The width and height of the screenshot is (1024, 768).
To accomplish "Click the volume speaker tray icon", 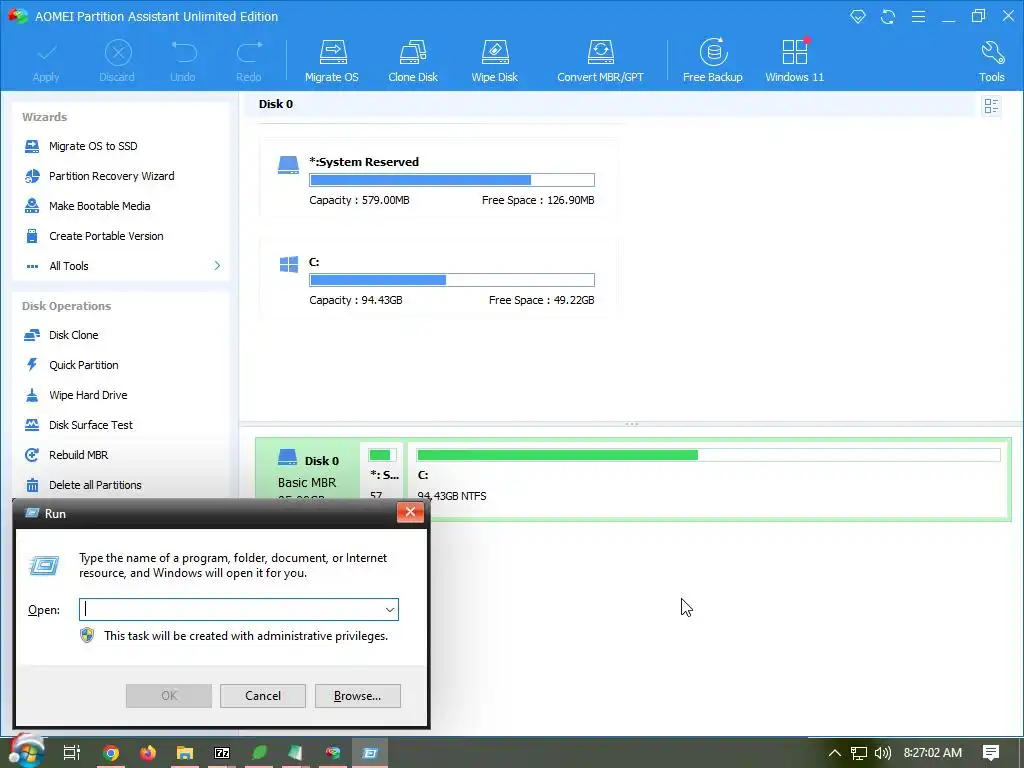I will [882, 753].
